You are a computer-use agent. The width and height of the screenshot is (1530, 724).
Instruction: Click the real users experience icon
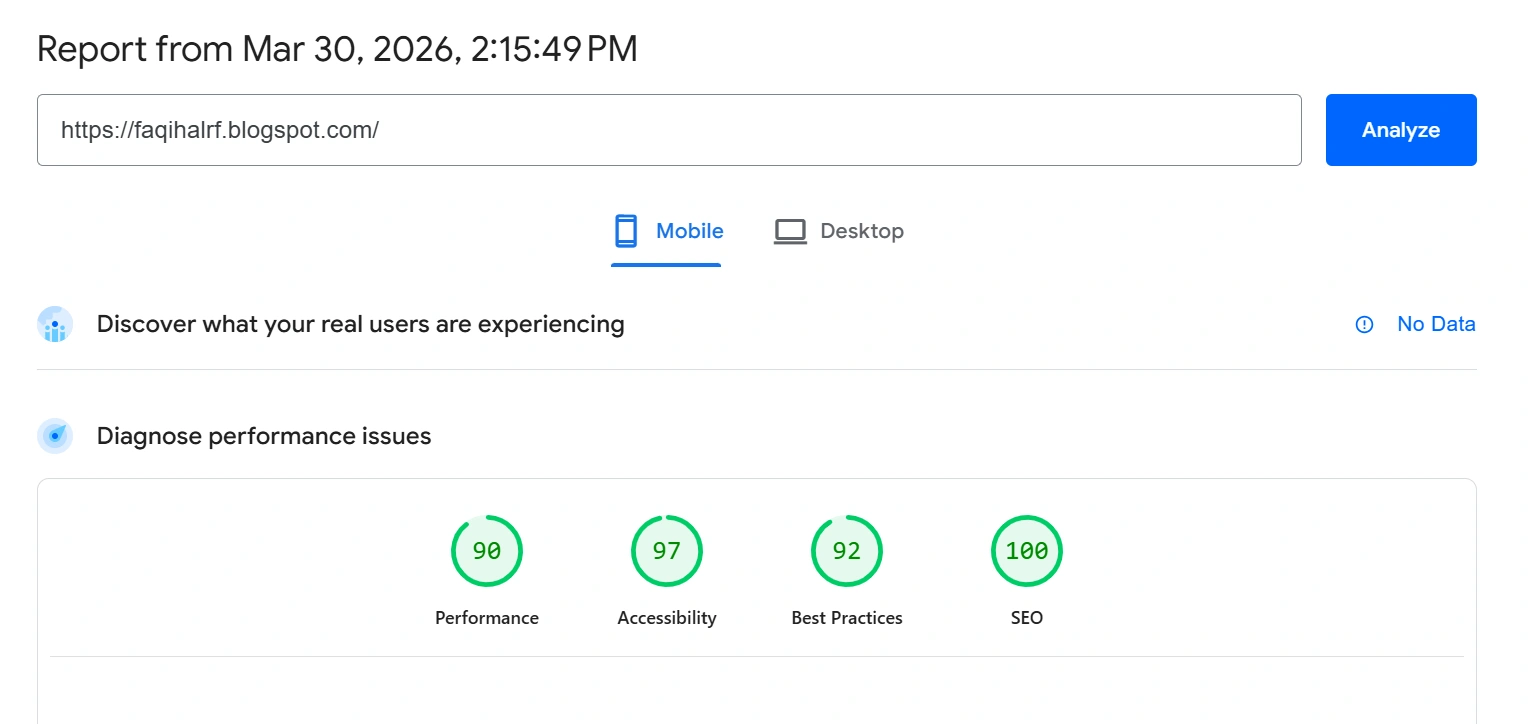pyautogui.click(x=55, y=324)
